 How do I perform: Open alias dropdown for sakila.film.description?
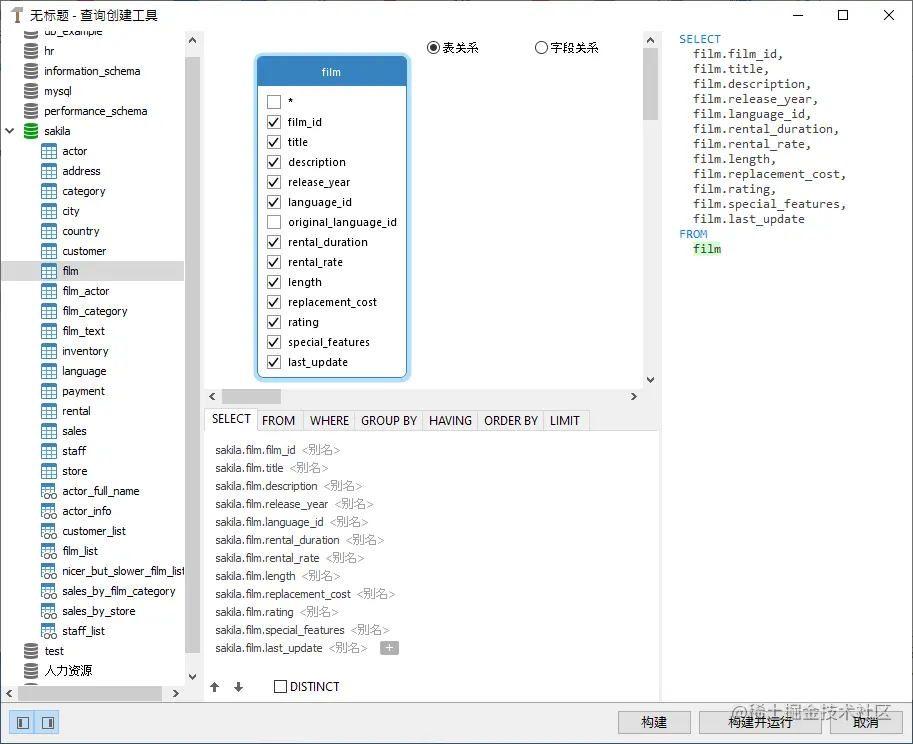tap(343, 486)
